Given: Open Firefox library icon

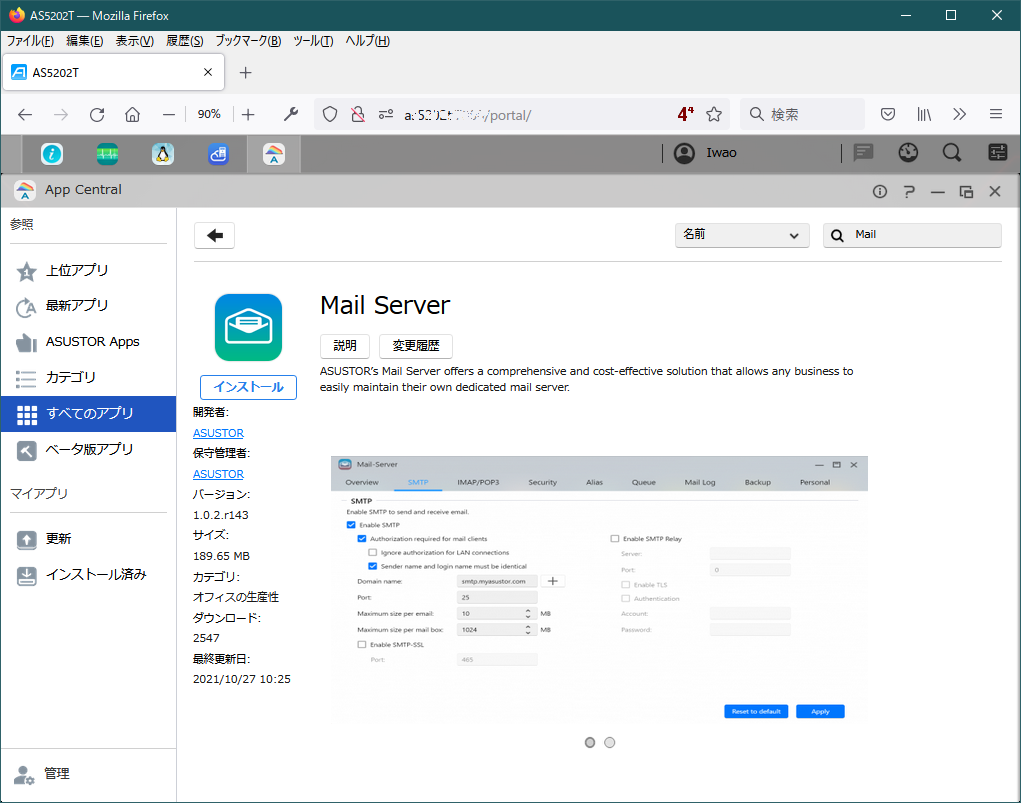Looking at the screenshot, I should click(924, 115).
